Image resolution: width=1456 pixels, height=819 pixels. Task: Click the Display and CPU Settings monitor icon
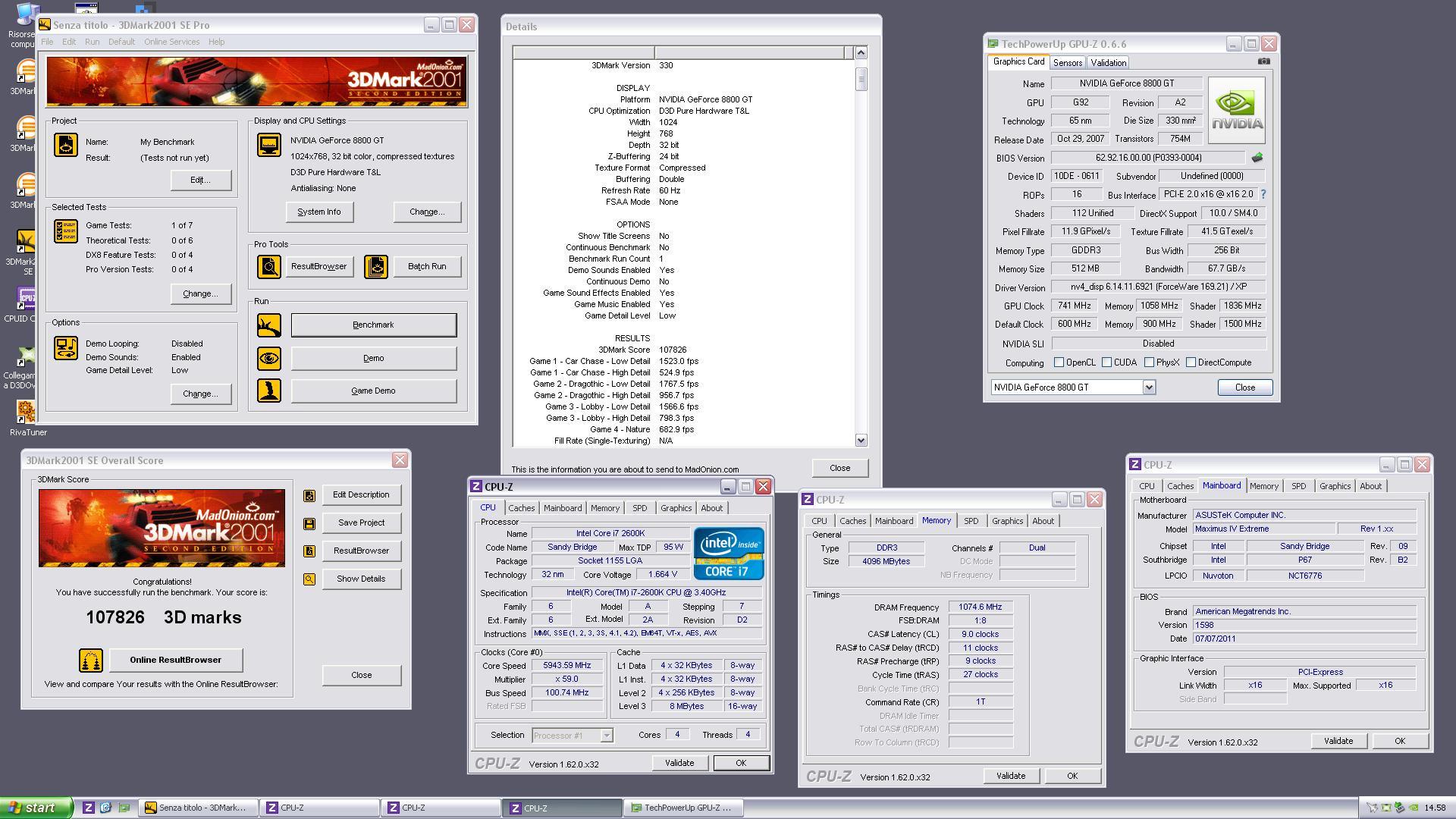[x=269, y=144]
